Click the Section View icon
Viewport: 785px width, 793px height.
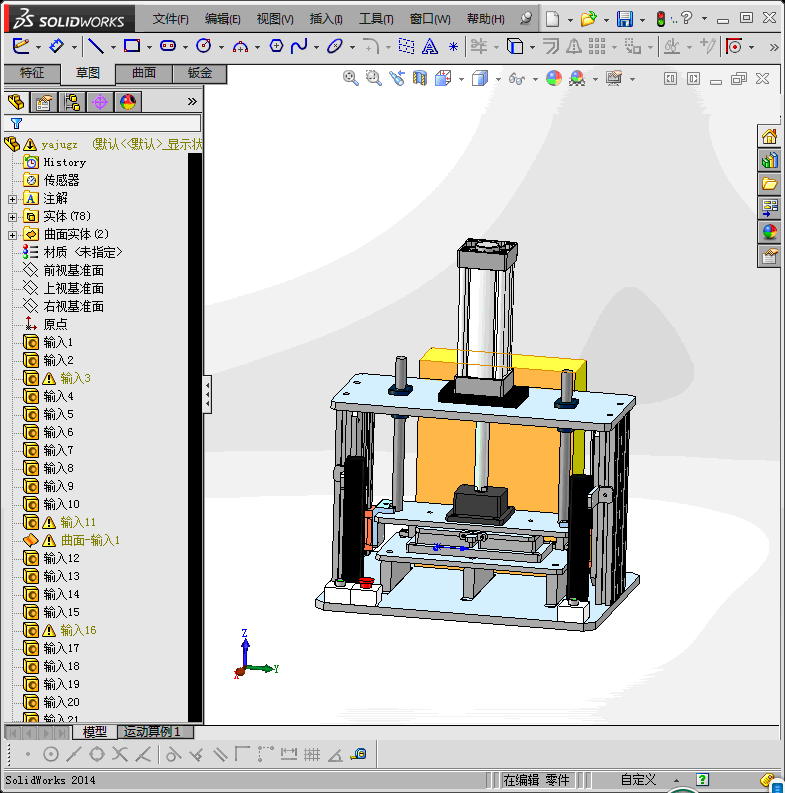tap(420, 78)
